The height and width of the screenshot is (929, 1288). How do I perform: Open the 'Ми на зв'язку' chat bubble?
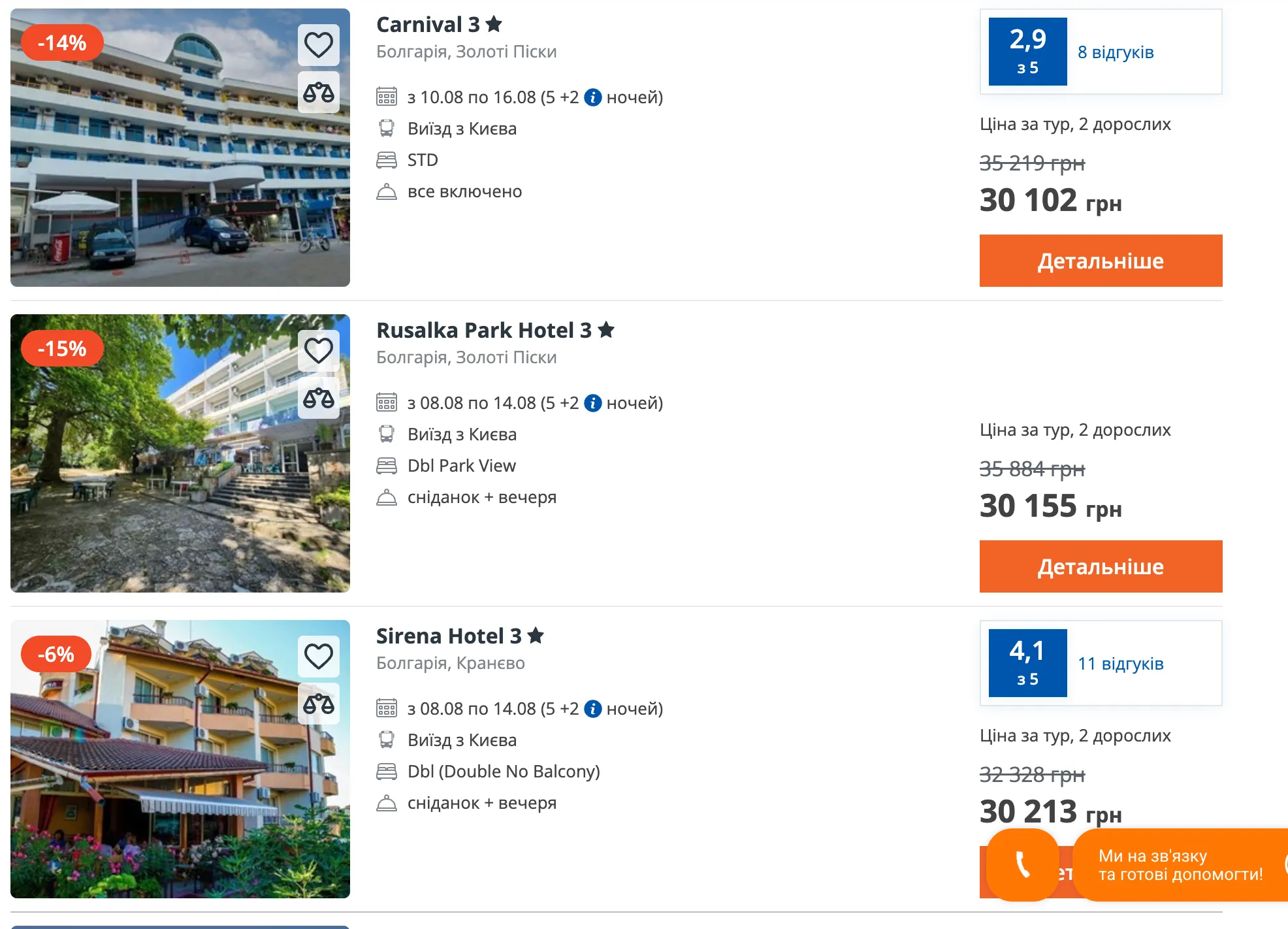click(1180, 865)
